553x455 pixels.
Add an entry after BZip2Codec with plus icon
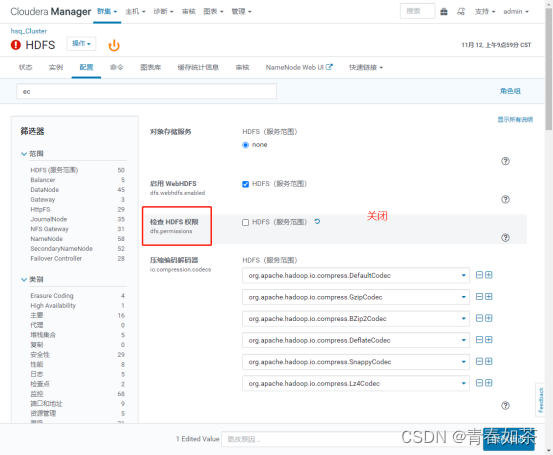(488, 318)
